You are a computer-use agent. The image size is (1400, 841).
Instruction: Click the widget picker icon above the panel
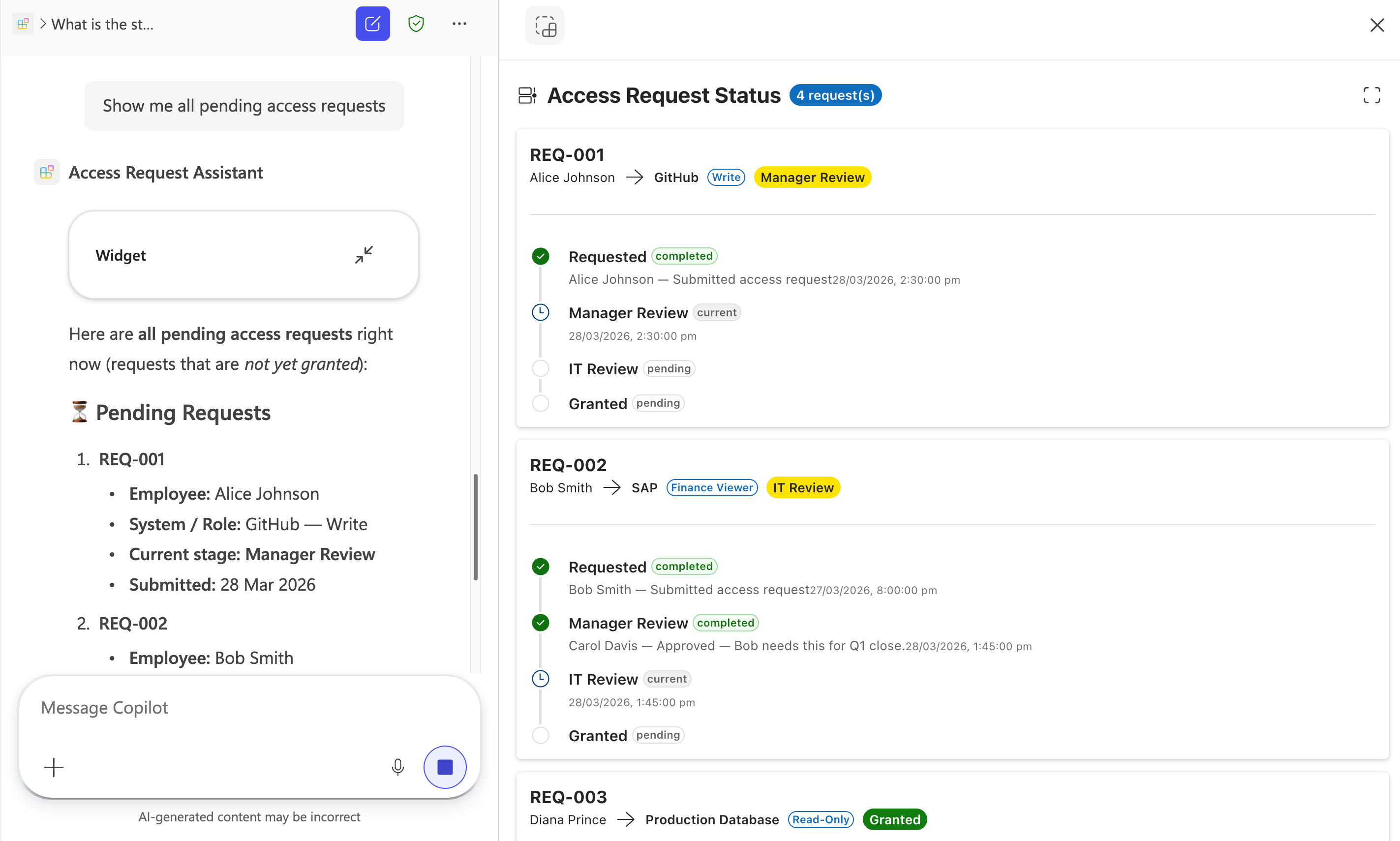[x=544, y=25]
